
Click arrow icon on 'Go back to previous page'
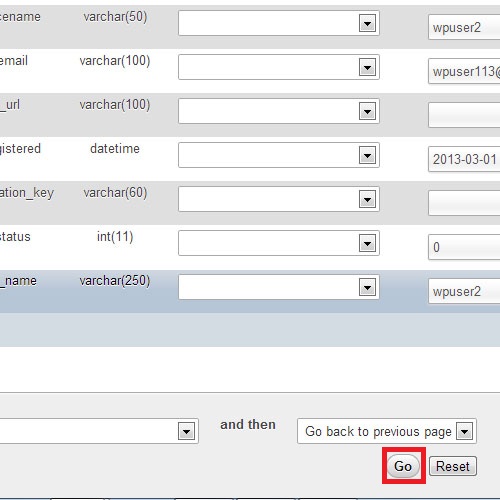point(465,431)
